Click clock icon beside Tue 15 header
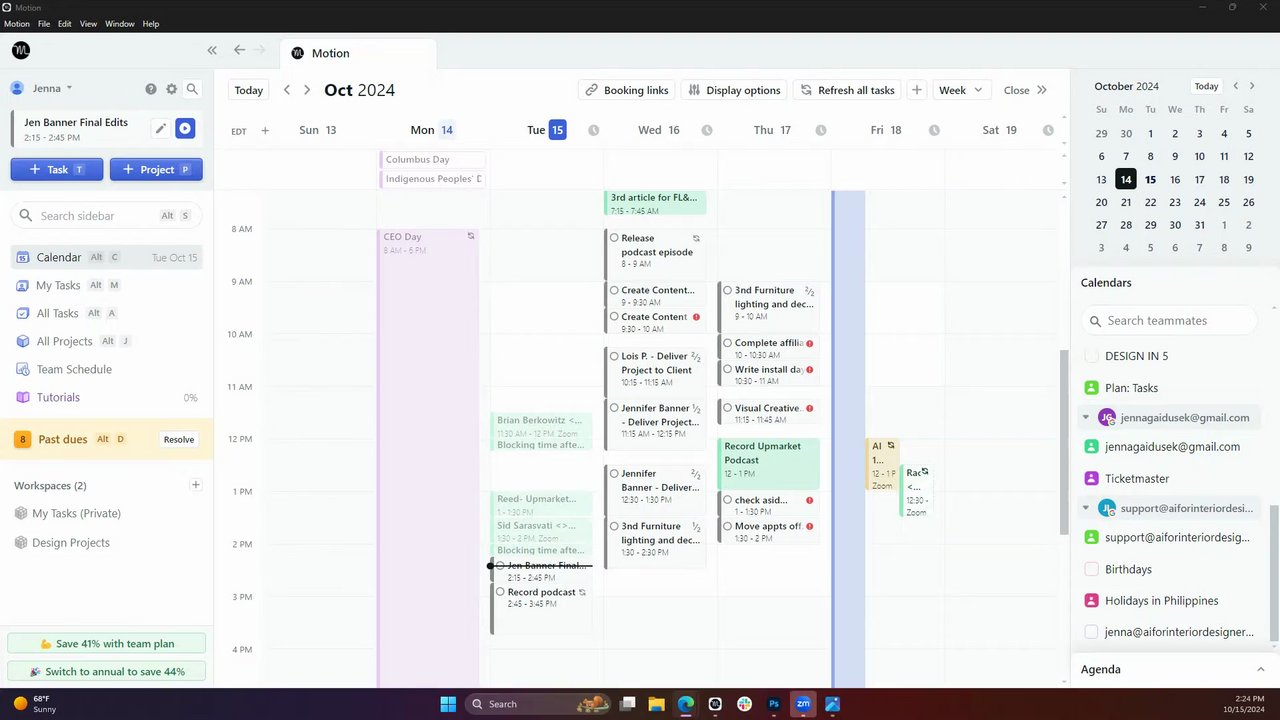The width and height of the screenshot is (1280, 720). tap(594, 130)
